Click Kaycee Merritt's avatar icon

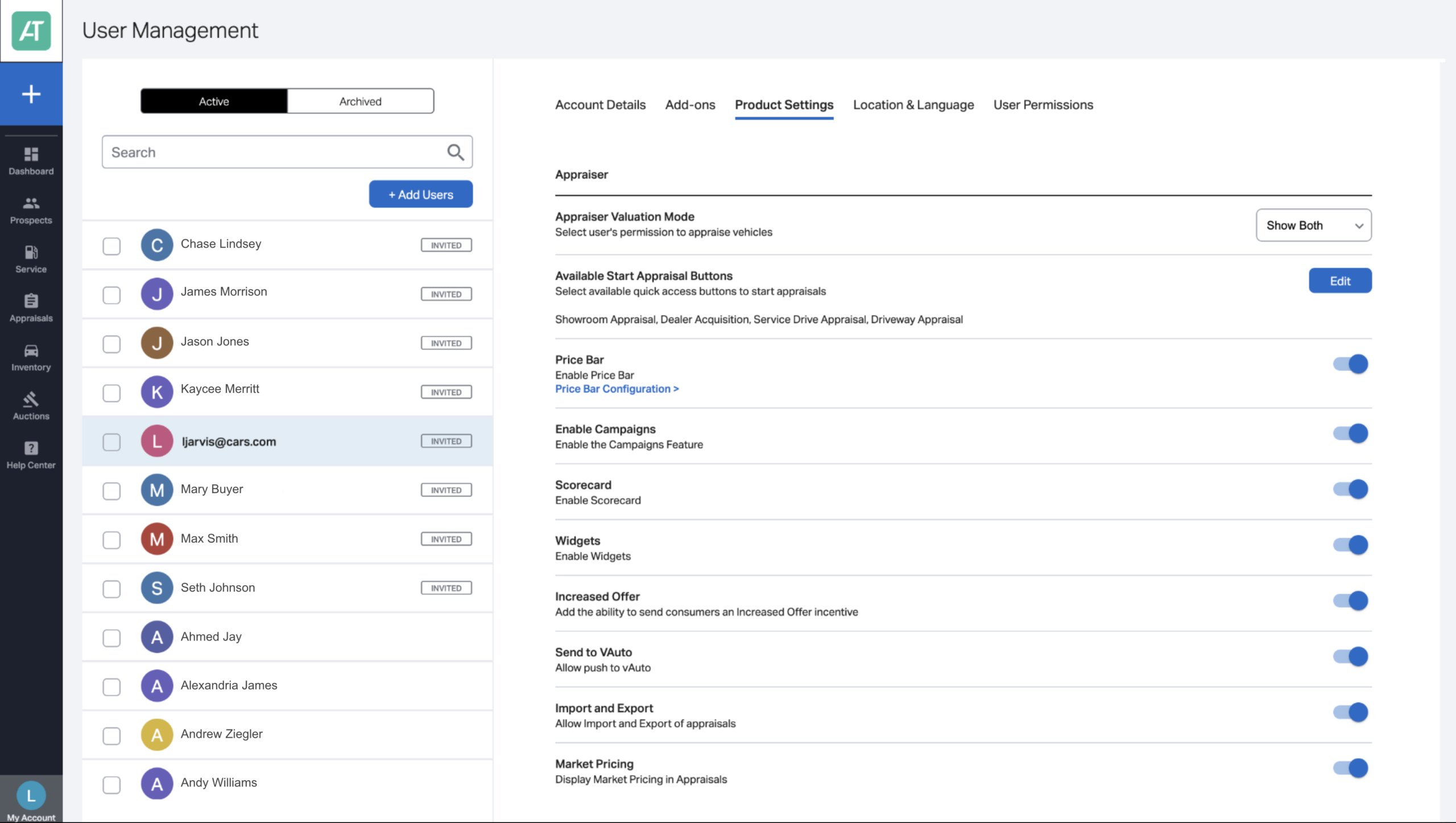tap(157, 392)
